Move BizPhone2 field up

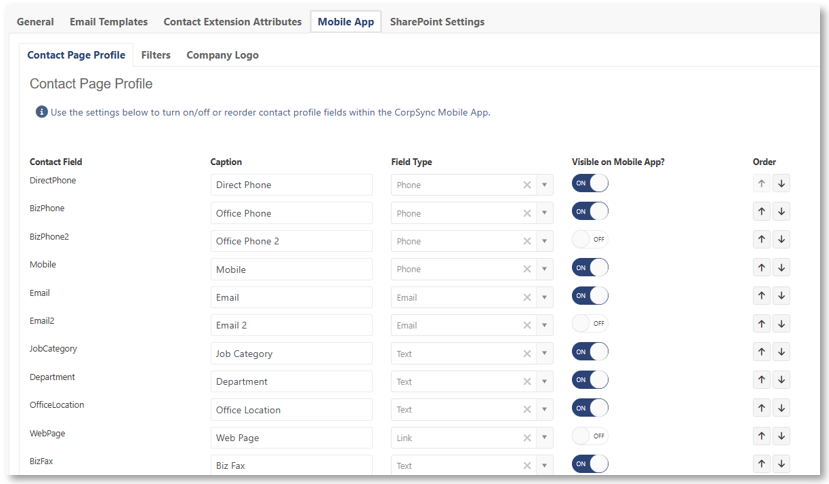point(761,240)
